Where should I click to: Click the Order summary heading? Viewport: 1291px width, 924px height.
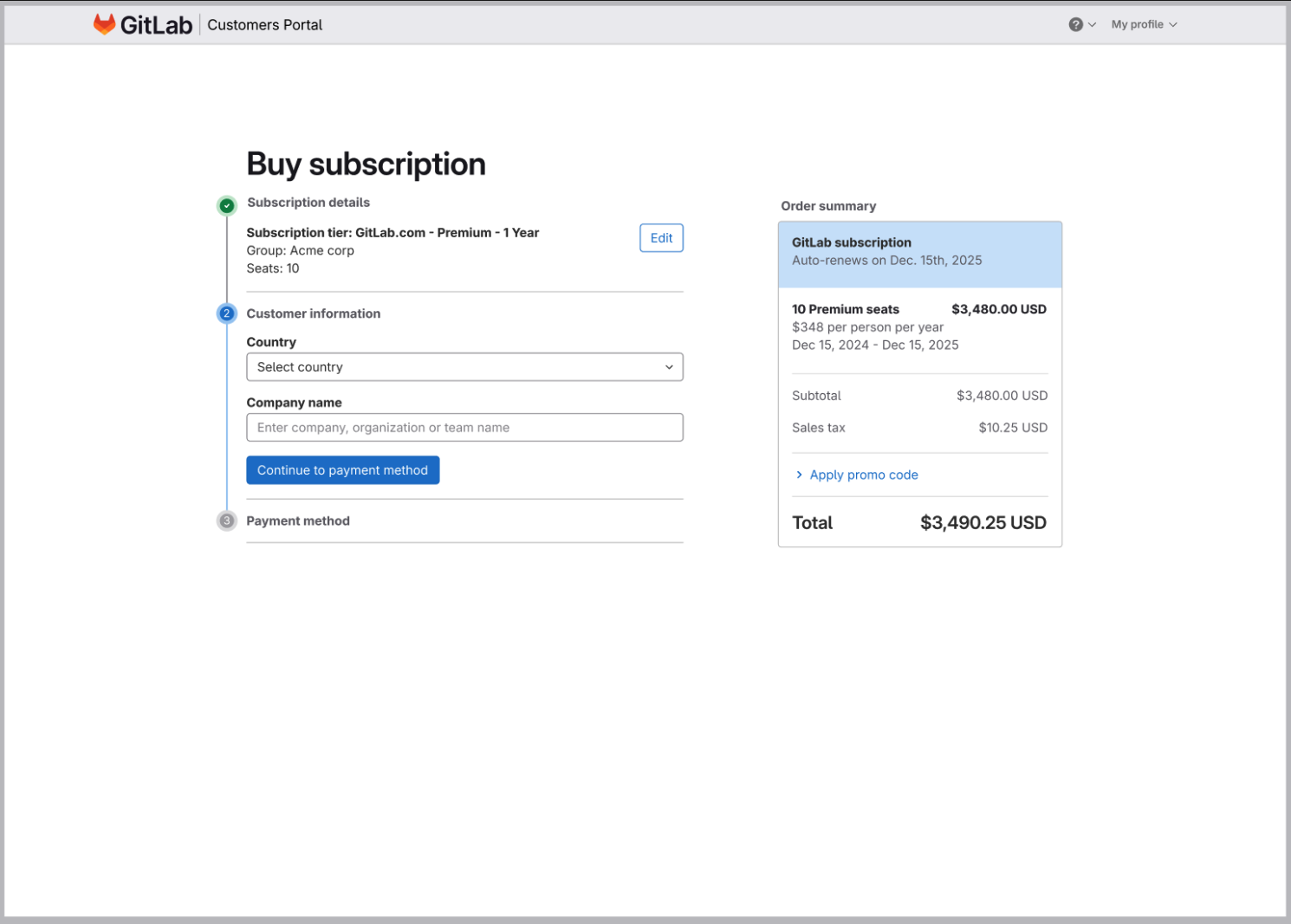pyautogui.click(x=828, y=206)
